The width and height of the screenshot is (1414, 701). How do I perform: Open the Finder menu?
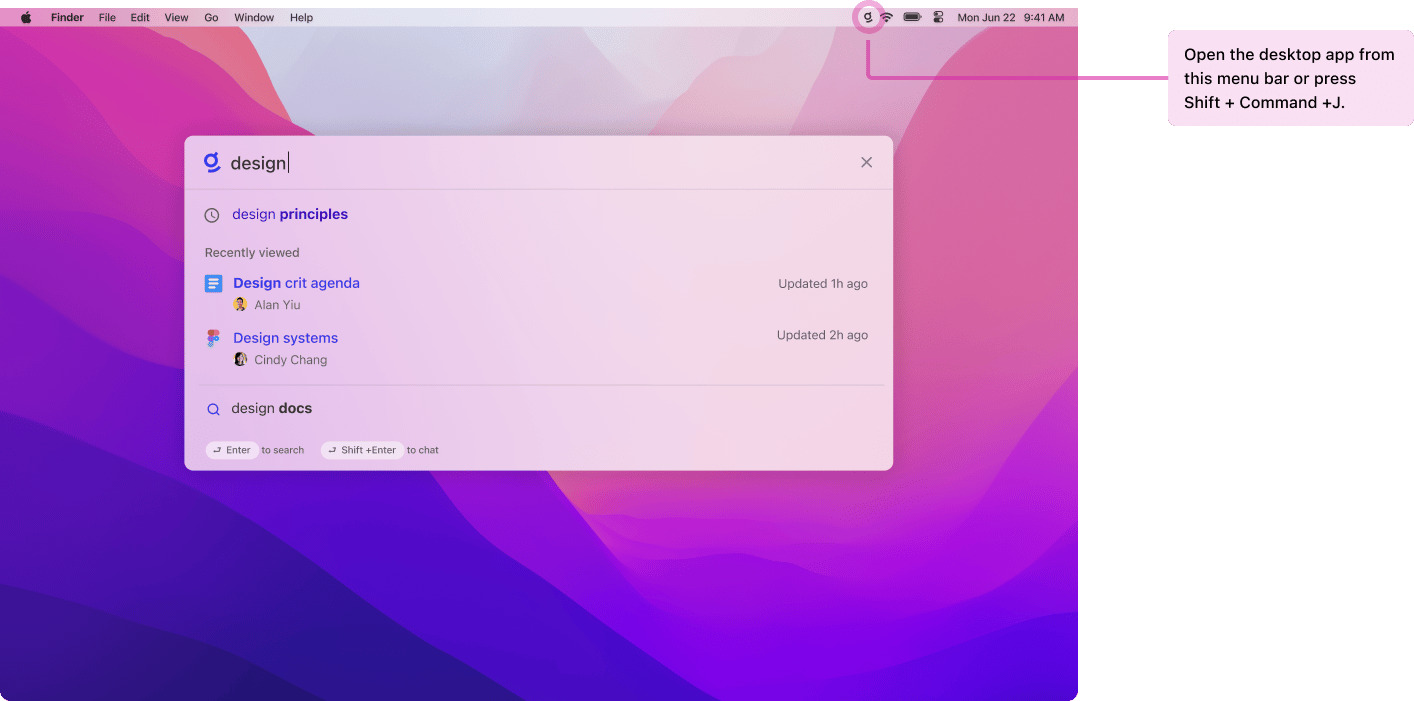click(x=67, y=17)
